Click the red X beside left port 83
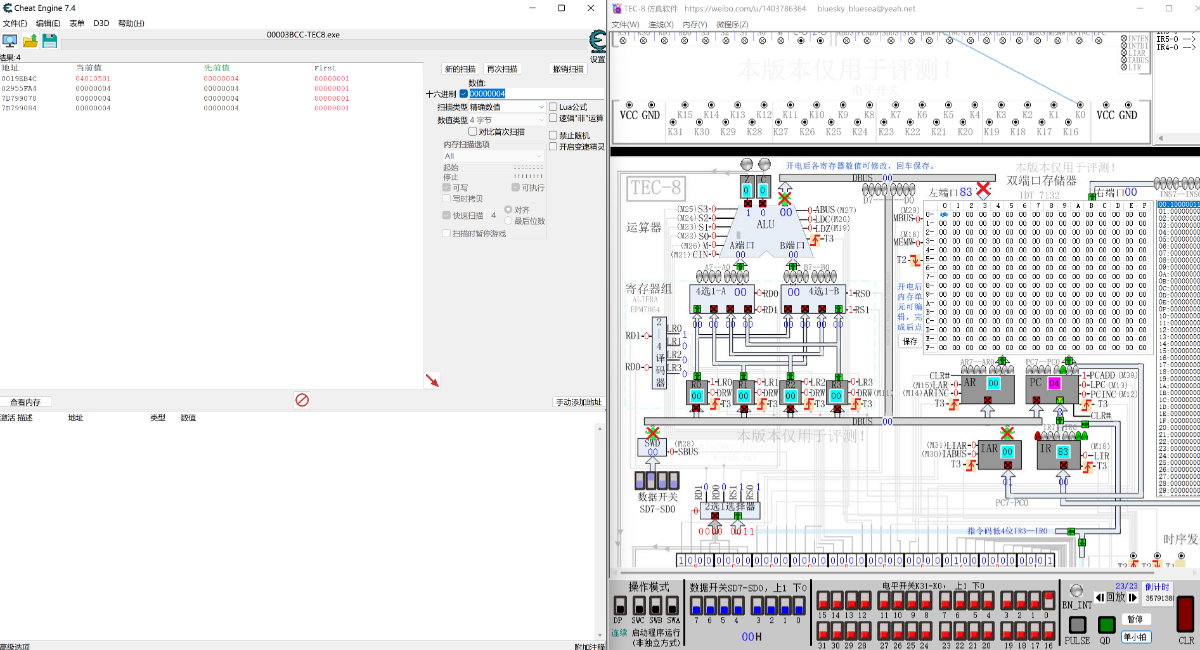The width and height of the screenshot is (1200, 650). coord(983,190)
